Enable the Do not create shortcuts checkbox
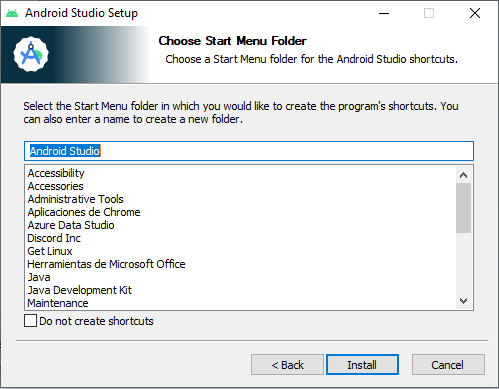The height and width of the screenshot is (389, 499). [x=30, y=321]
